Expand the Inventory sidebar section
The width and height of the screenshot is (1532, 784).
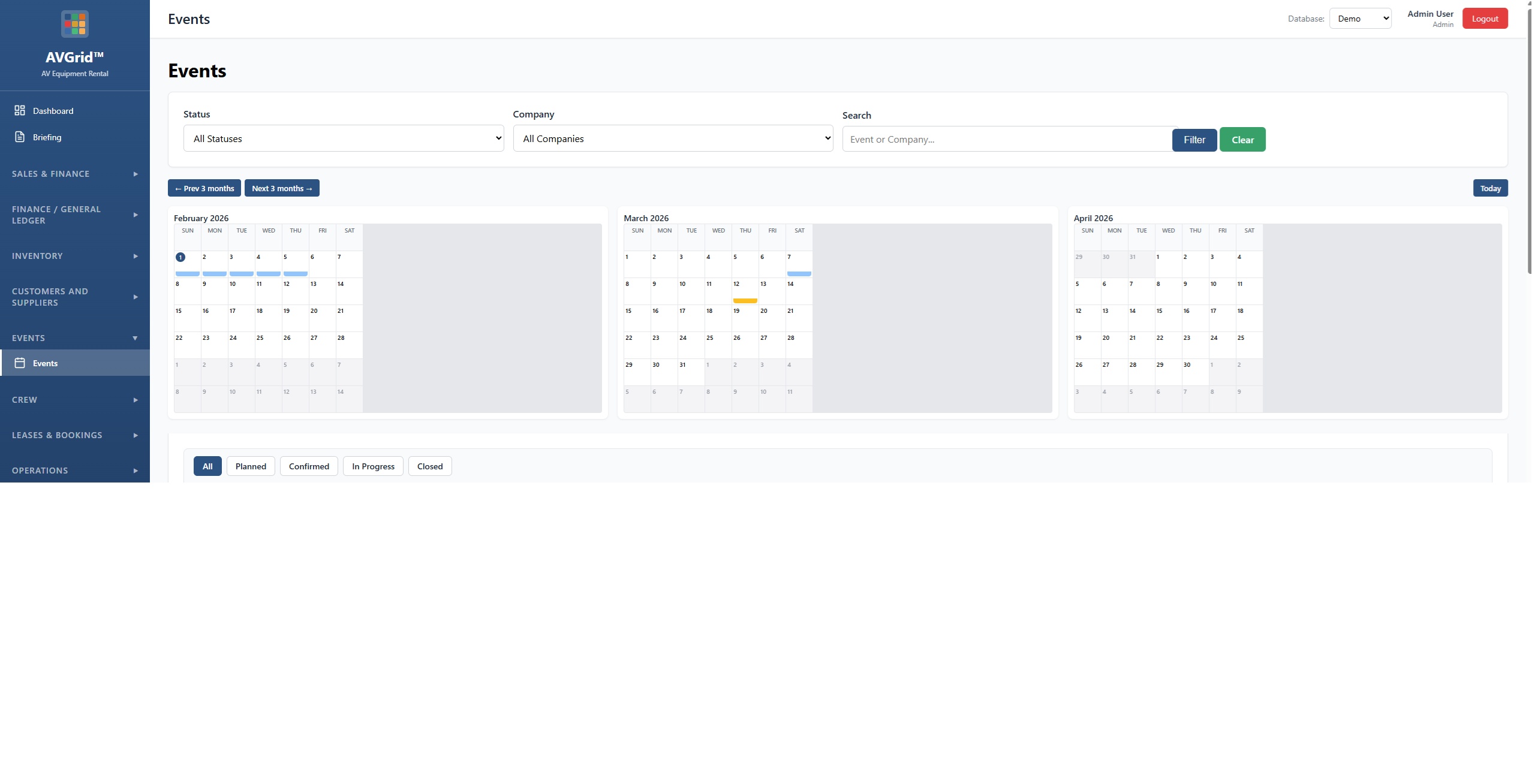(75, 256)
